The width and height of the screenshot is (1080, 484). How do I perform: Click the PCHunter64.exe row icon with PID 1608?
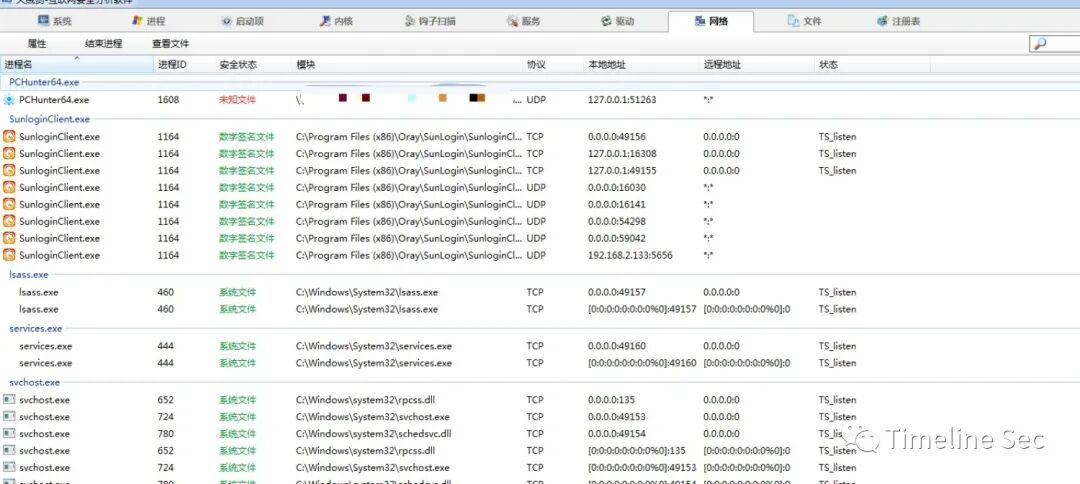(9, 100)
